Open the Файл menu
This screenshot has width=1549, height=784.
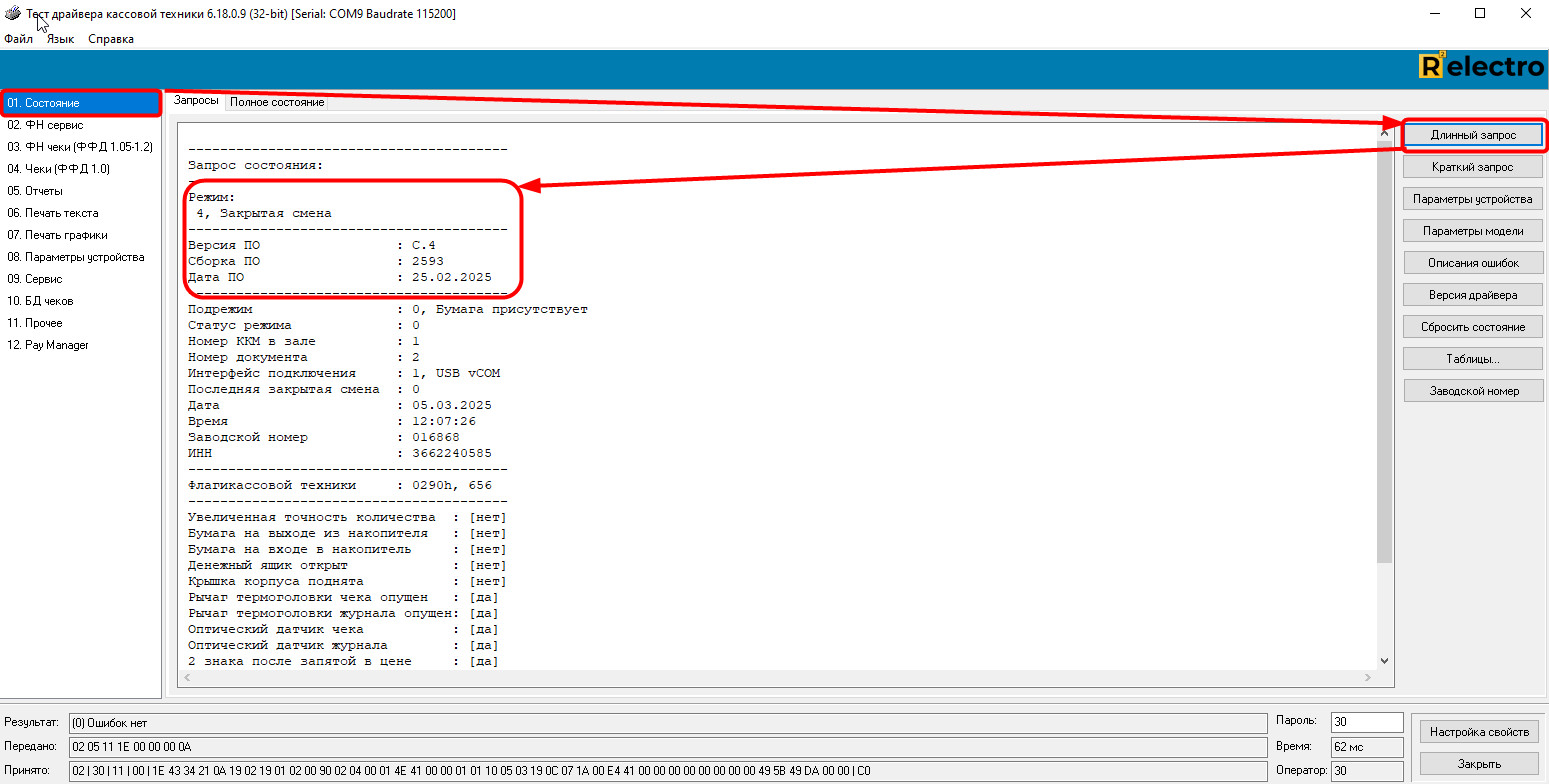coord(18,39)
